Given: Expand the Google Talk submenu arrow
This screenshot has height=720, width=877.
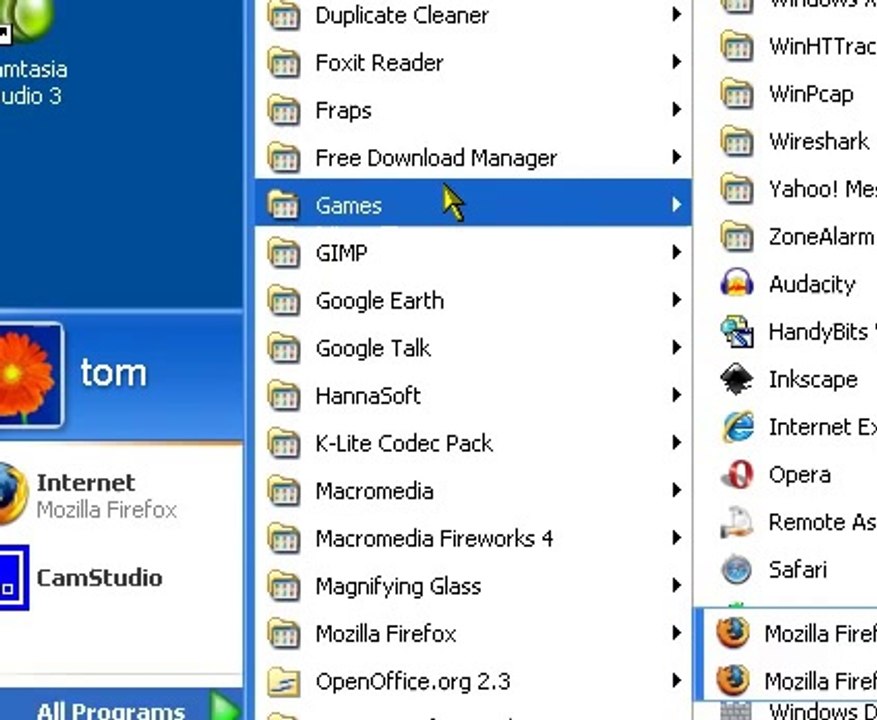Looking at the screenshot, I should (676, 347).
